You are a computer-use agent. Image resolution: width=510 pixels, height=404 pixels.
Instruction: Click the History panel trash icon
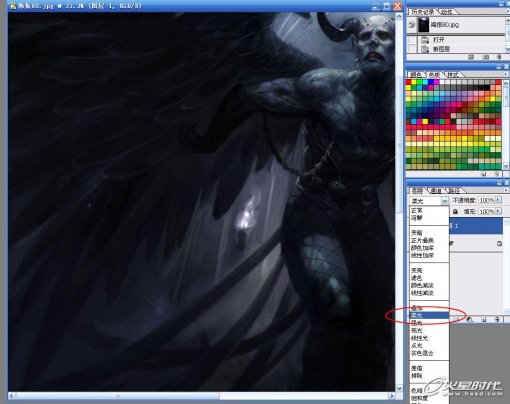[498, 57]
